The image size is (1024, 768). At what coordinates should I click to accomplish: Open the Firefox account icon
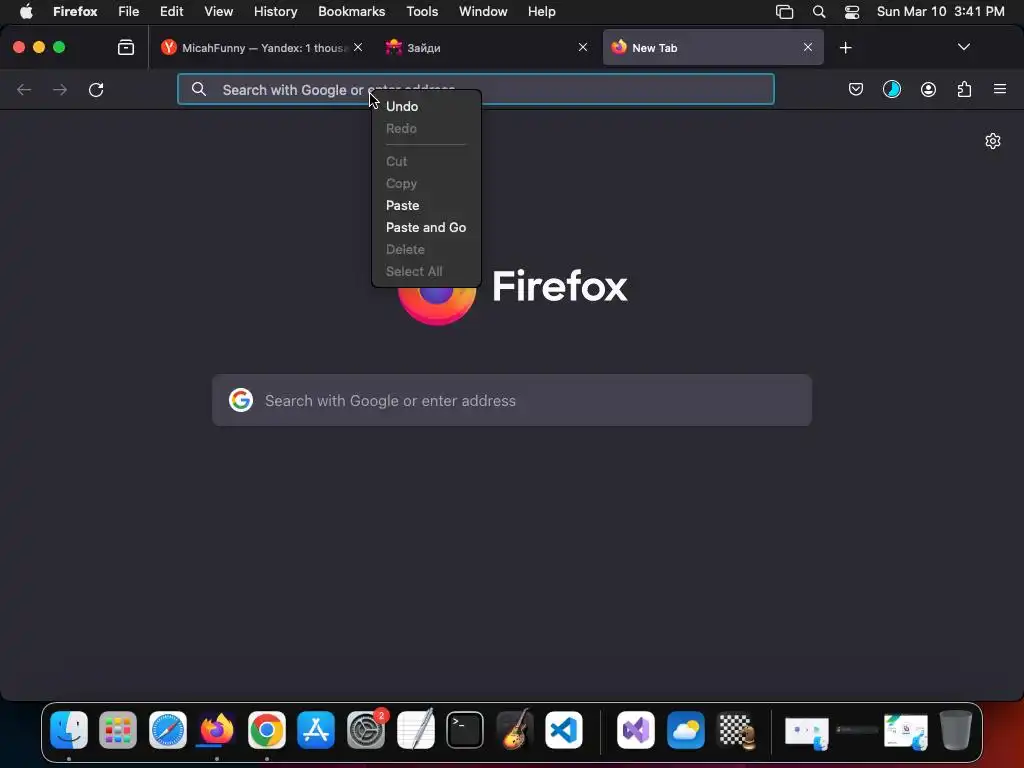coord(928,89)
